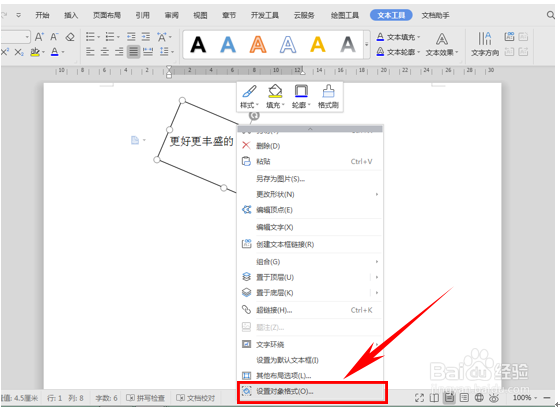Align text left

pos(90,52)
